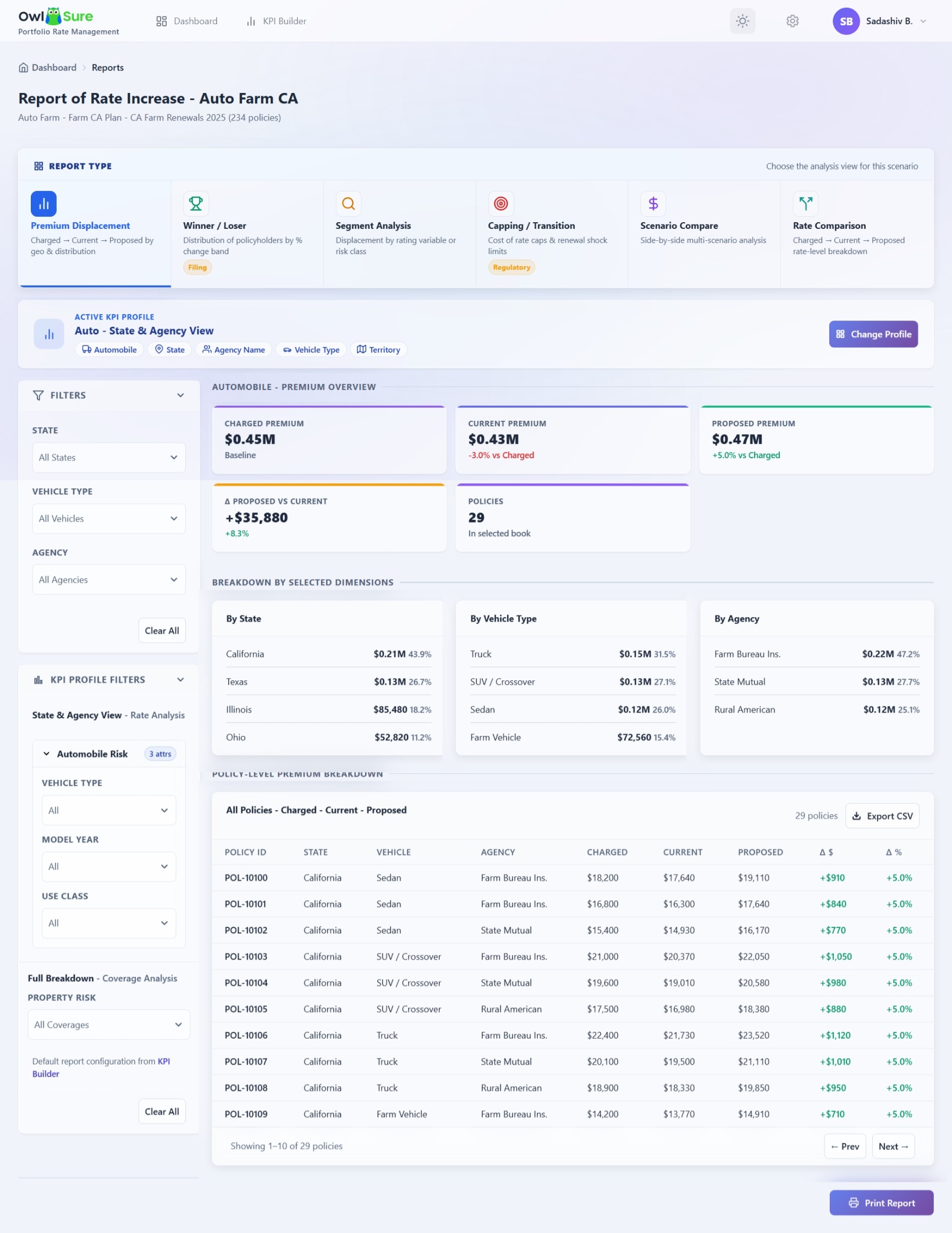Click the Scenario Compare dollar icon

coord(653,204)
